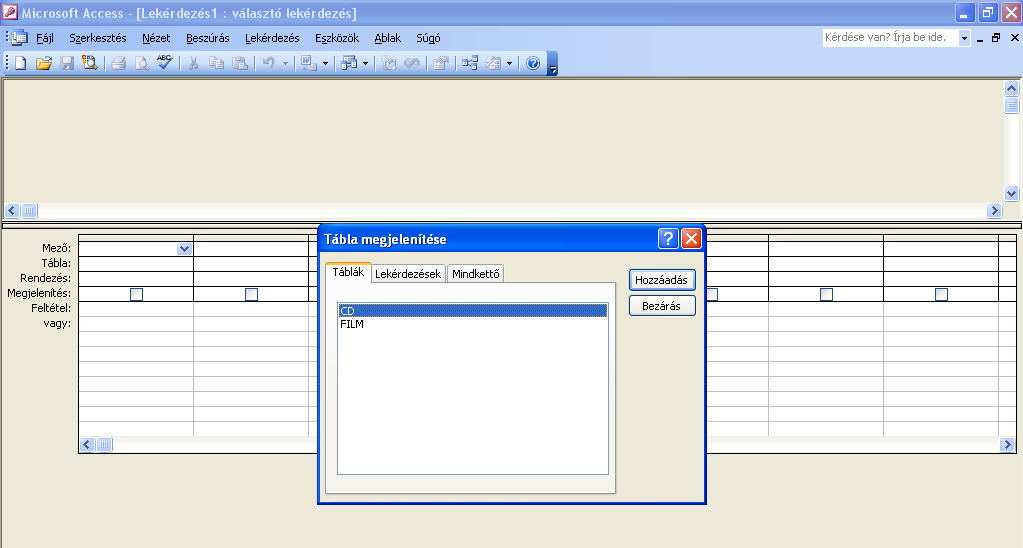Switch to the Táblák tab
The image size is (1023, 548).
point(348,272)
